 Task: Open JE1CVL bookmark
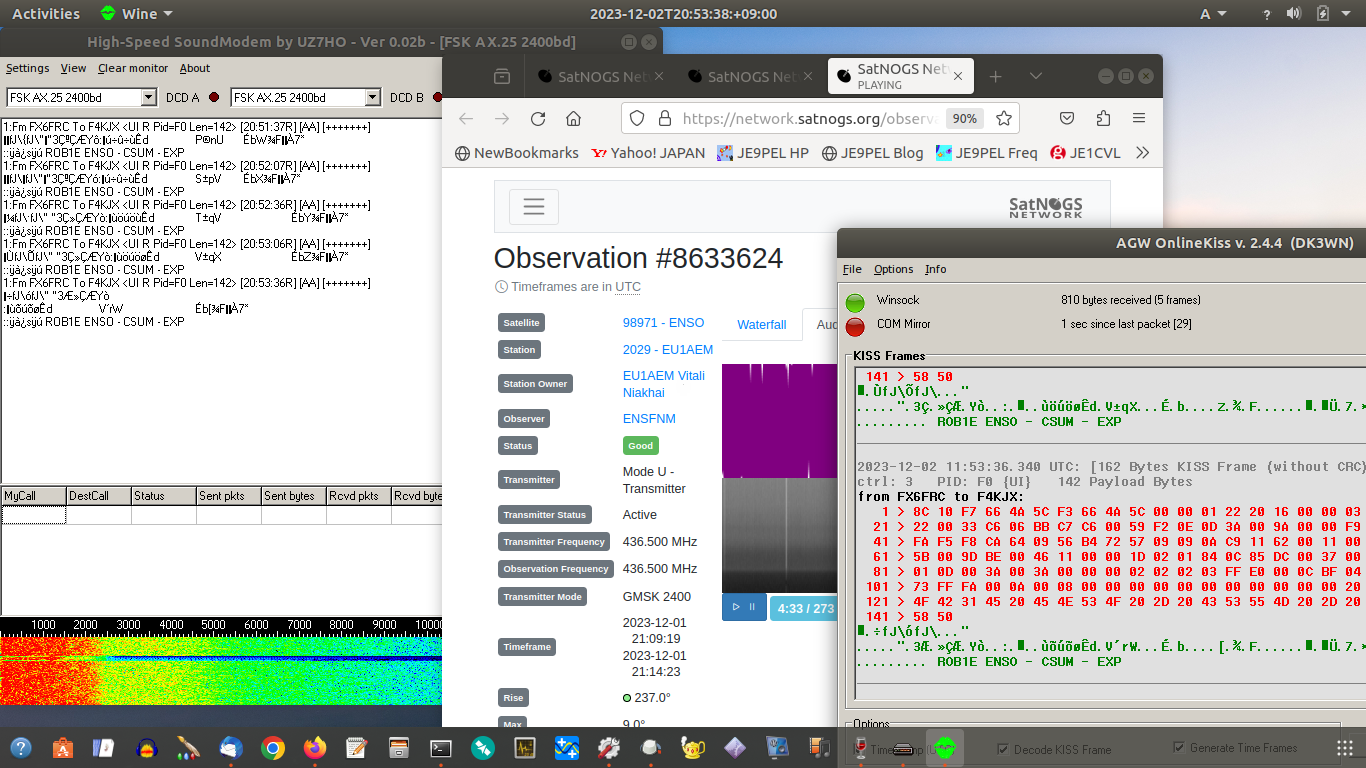tap(1085, 153)
